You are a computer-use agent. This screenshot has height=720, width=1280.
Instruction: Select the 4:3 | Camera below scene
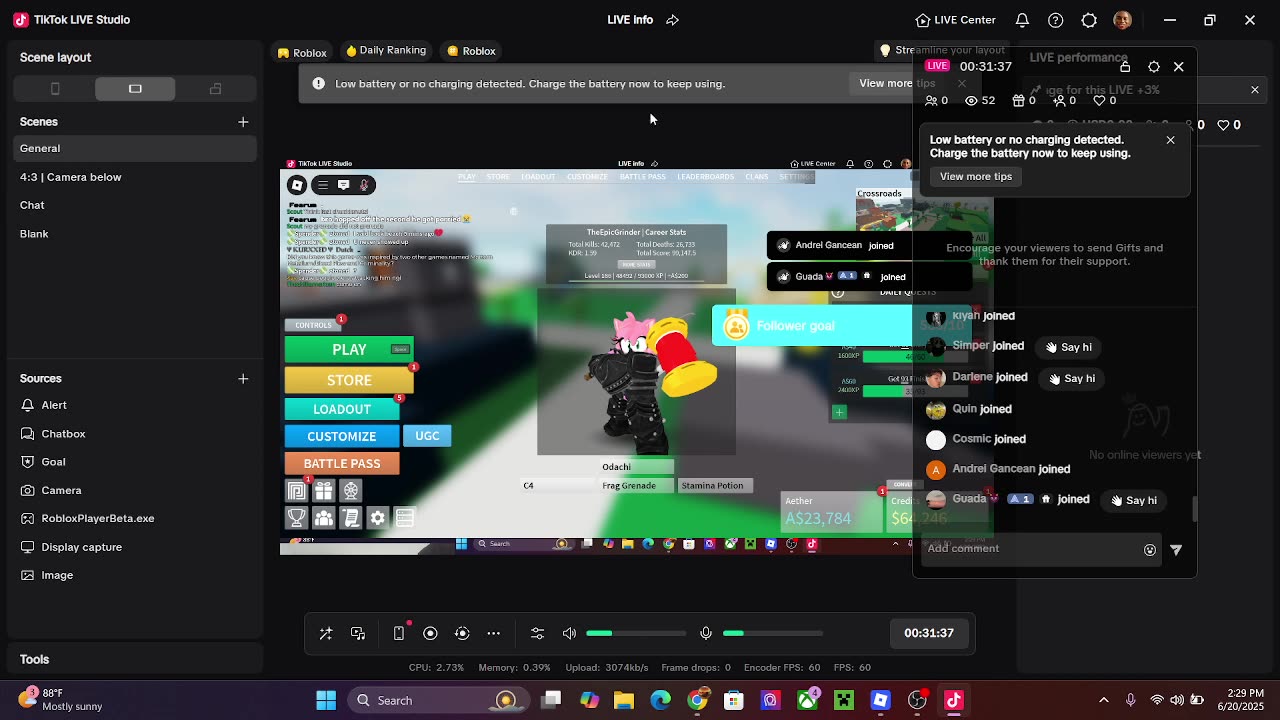(x=135, y=177)
